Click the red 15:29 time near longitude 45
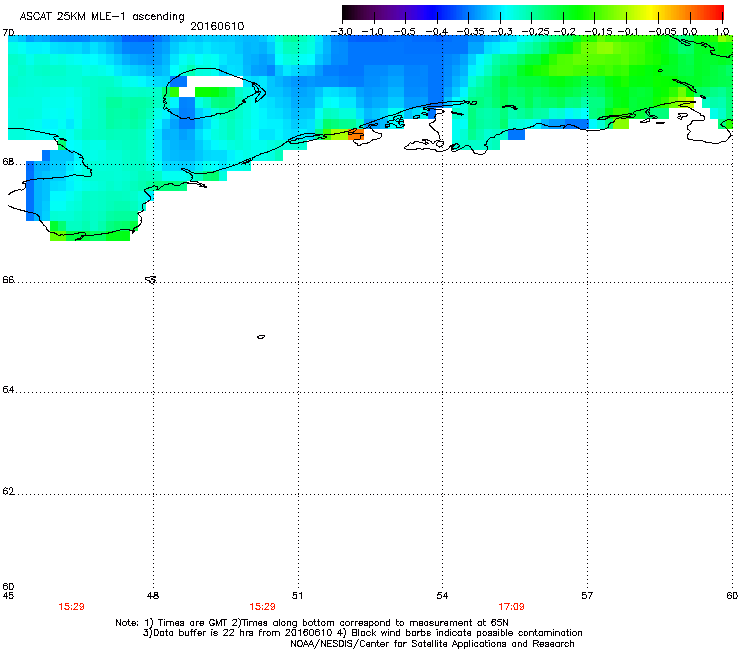The image size is (740, 650). (x=71, y=607)
